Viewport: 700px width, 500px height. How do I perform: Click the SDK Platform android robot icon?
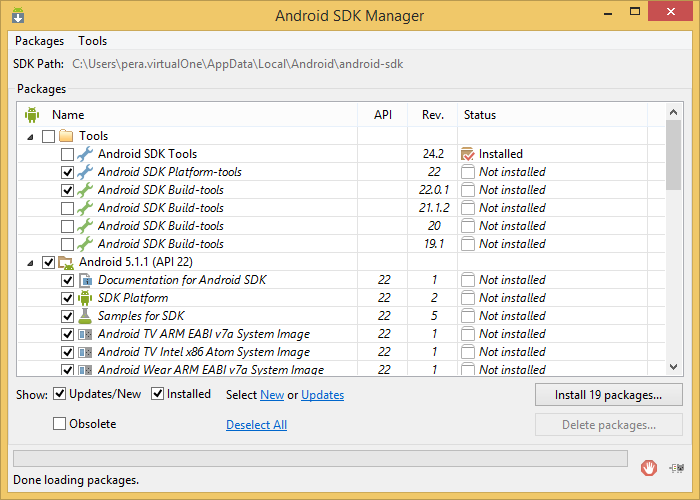click(x=85, y=298)
